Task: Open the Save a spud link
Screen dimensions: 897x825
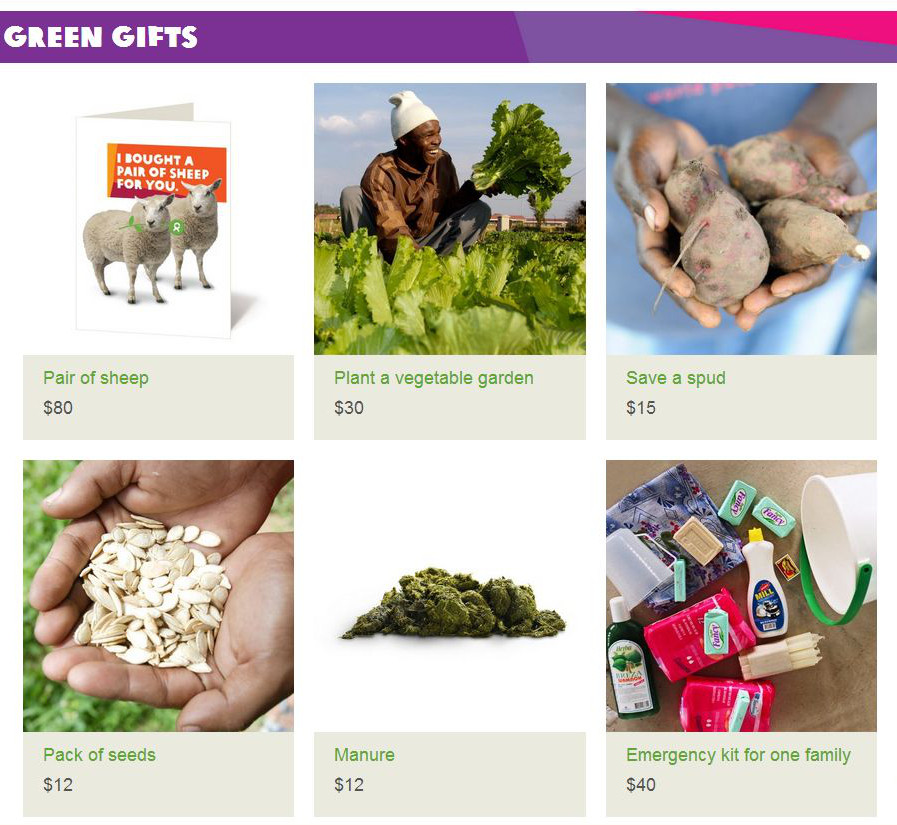Action: (x=676, y=378)
